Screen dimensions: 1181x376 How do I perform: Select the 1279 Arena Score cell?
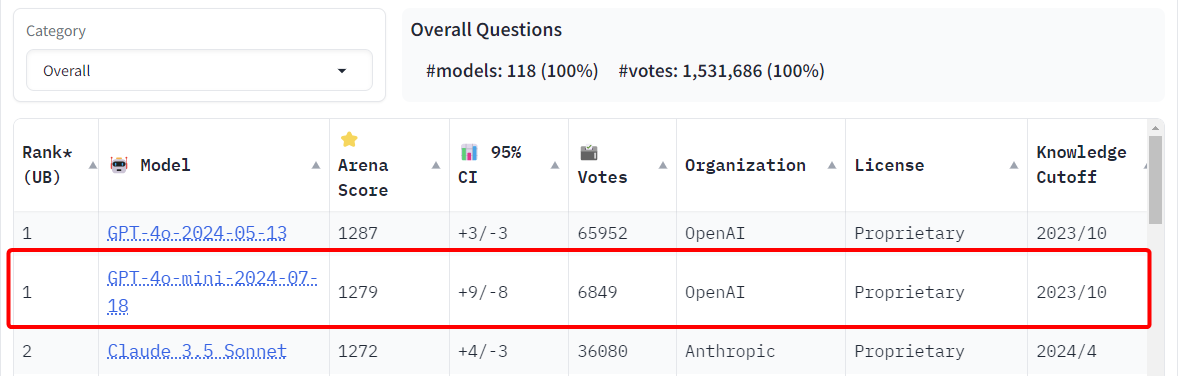click(x=352, y=292)
